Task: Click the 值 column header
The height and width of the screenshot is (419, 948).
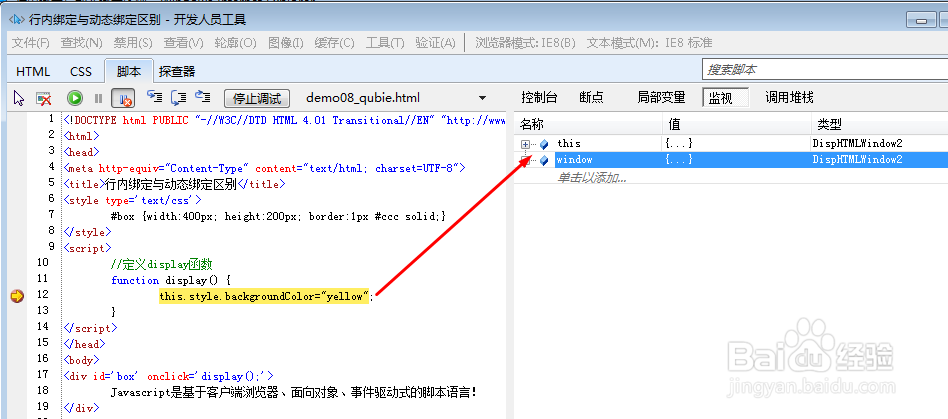Action: click(x=736, y=125)
